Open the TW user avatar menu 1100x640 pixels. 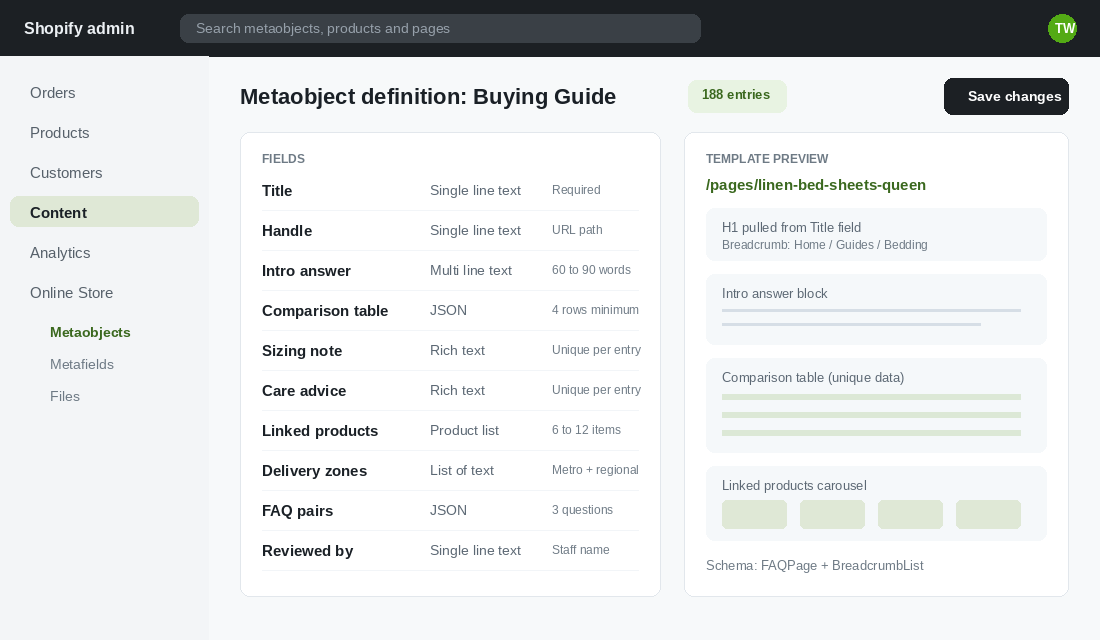(x=1062, y=28)
